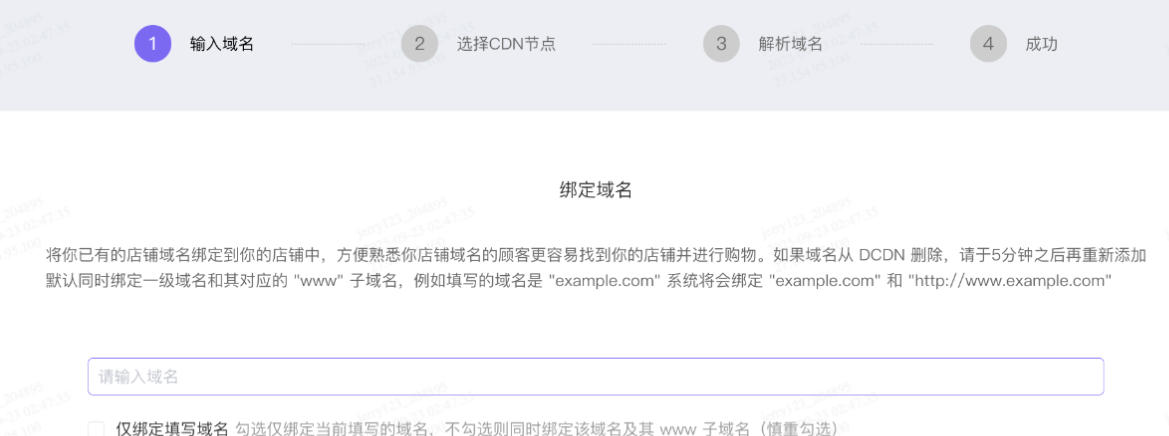Click the gray step 3 circle
Screen dimensions: 1169x436
coord(721,44)
